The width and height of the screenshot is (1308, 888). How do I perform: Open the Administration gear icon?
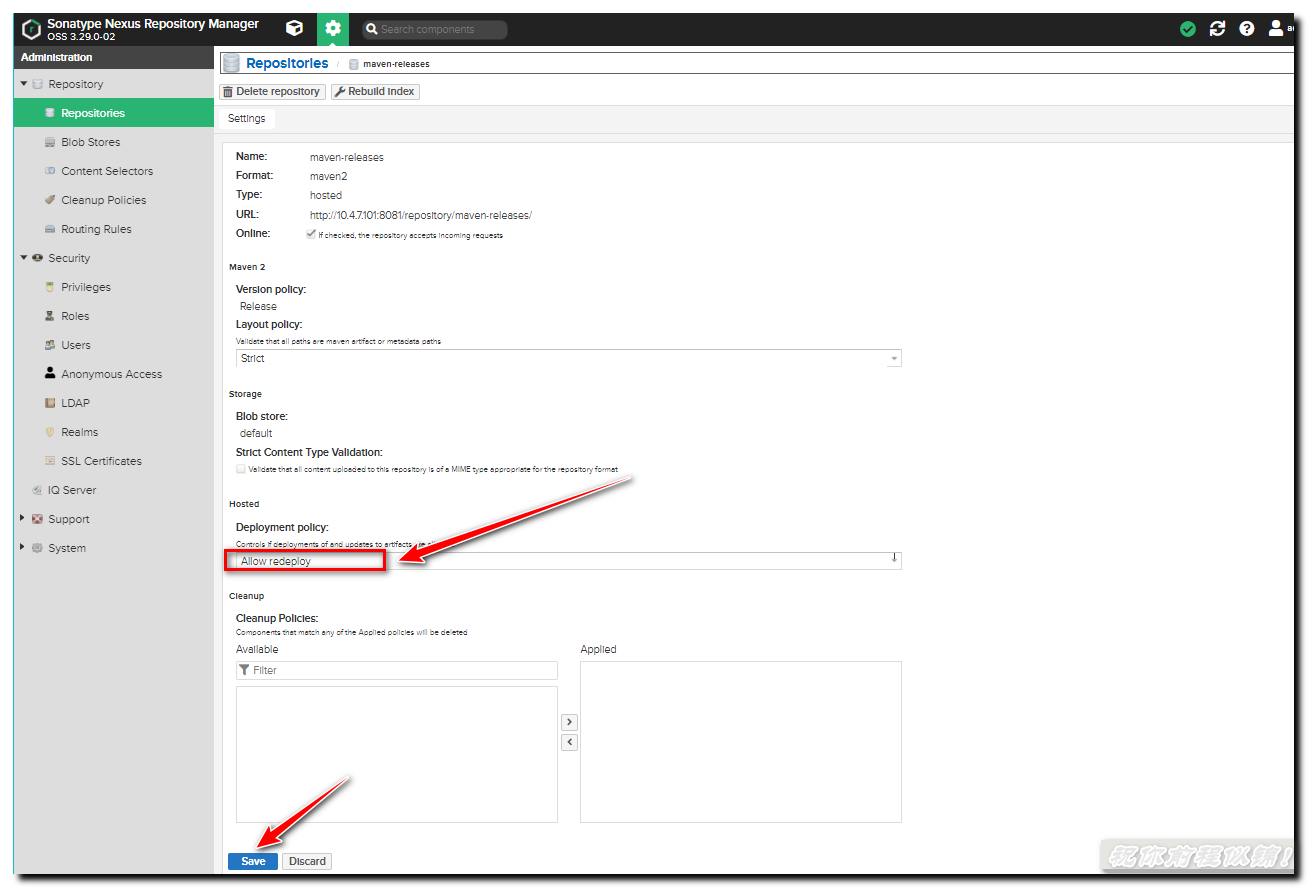click(x=333, y=29)
